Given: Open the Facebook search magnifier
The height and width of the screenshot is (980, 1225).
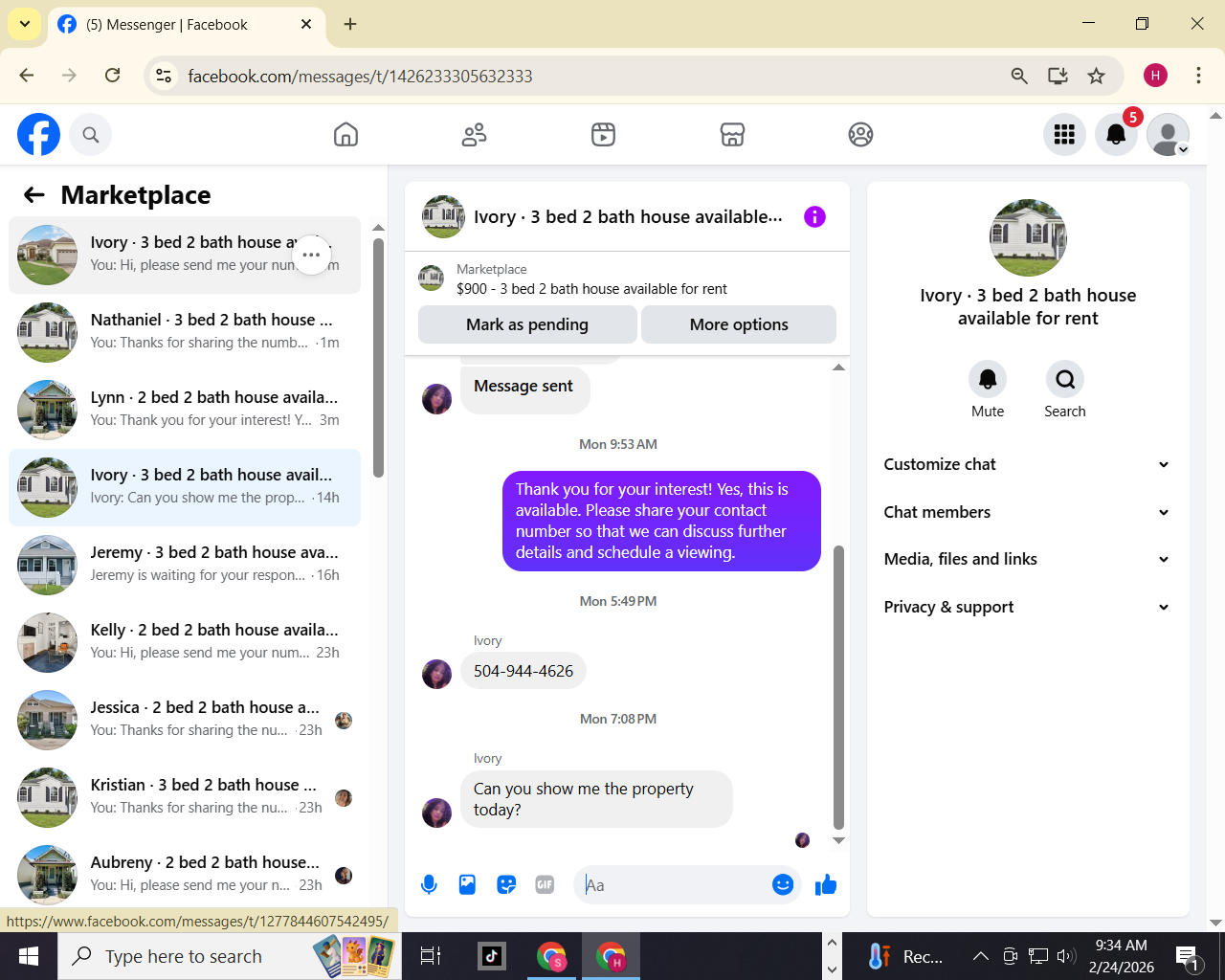Looking at the screenshot, I should click(x=91, y=135).
